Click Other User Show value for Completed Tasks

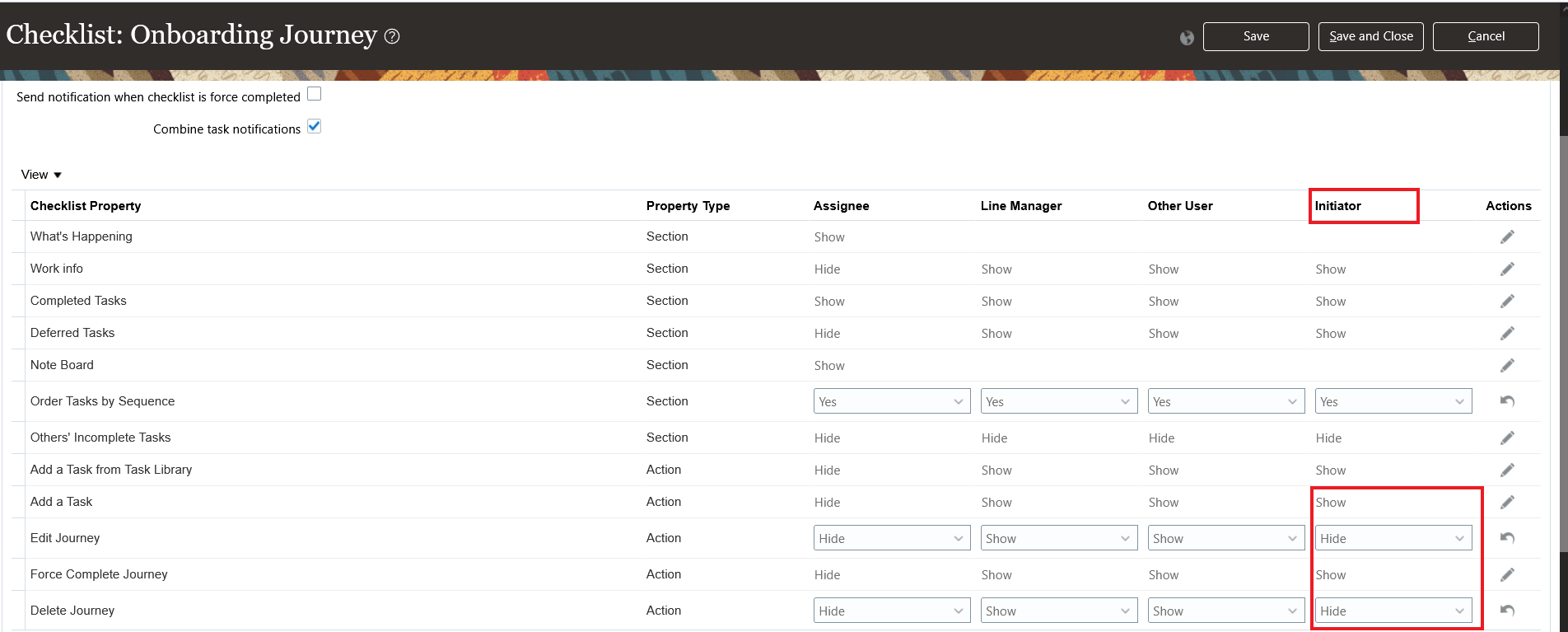coord(1164,302)
